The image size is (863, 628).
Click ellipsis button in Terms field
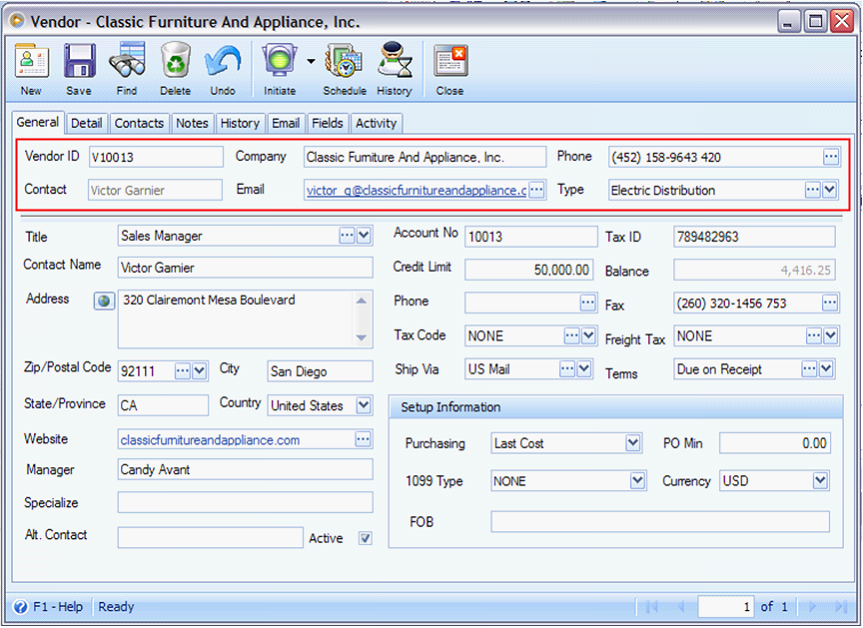pos(809,368)
